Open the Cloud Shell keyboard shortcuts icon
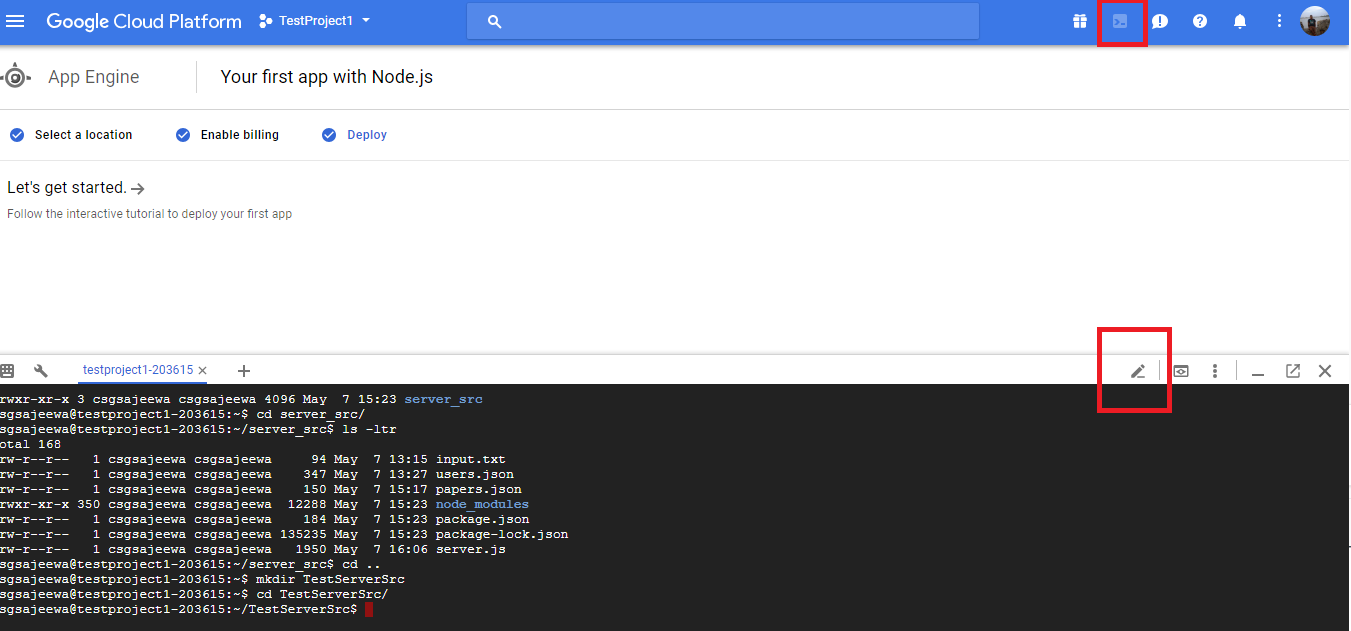This screenshot has width=1351, height=631. tap(8, 371)
